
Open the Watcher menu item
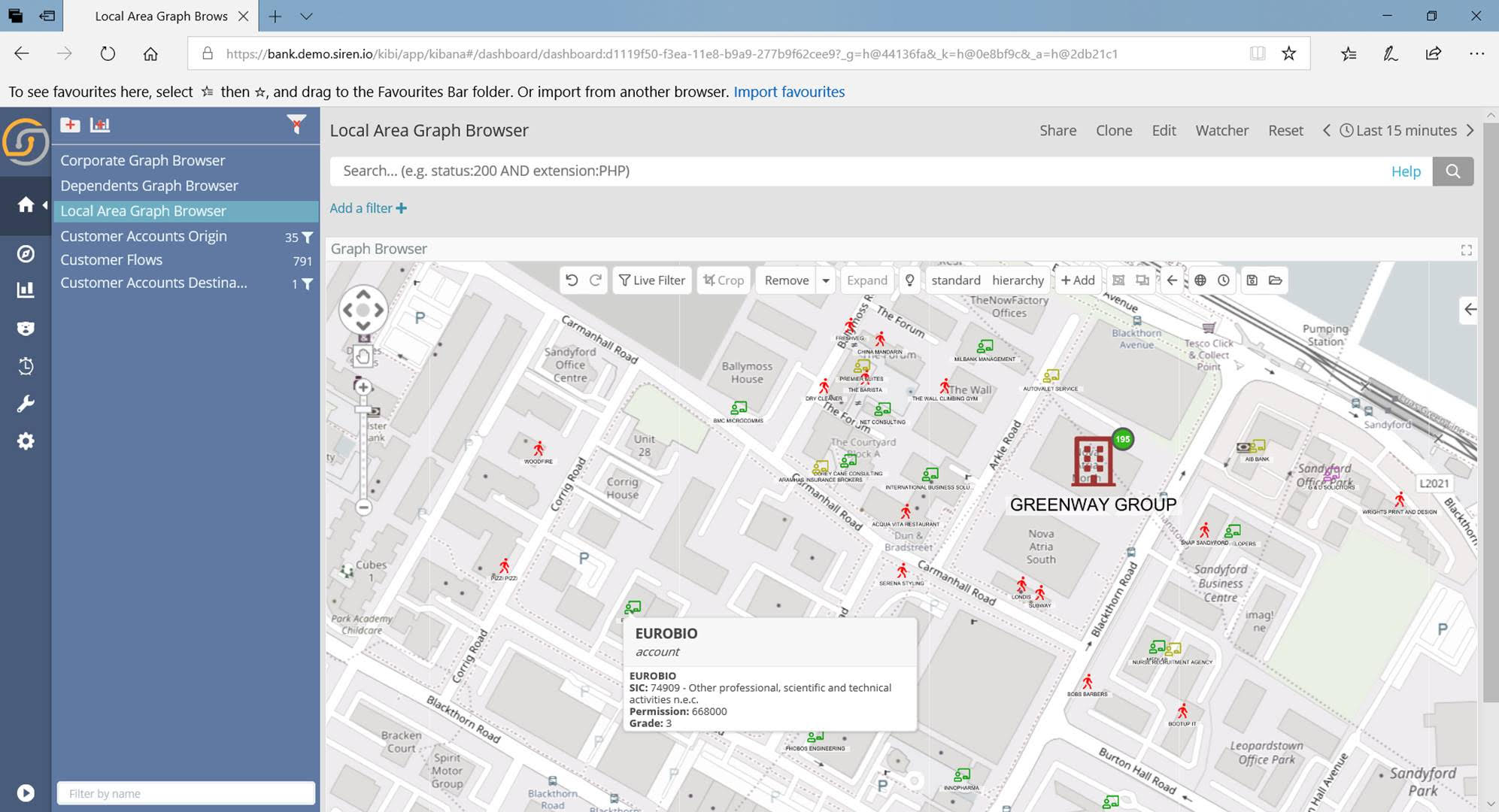1222,131
